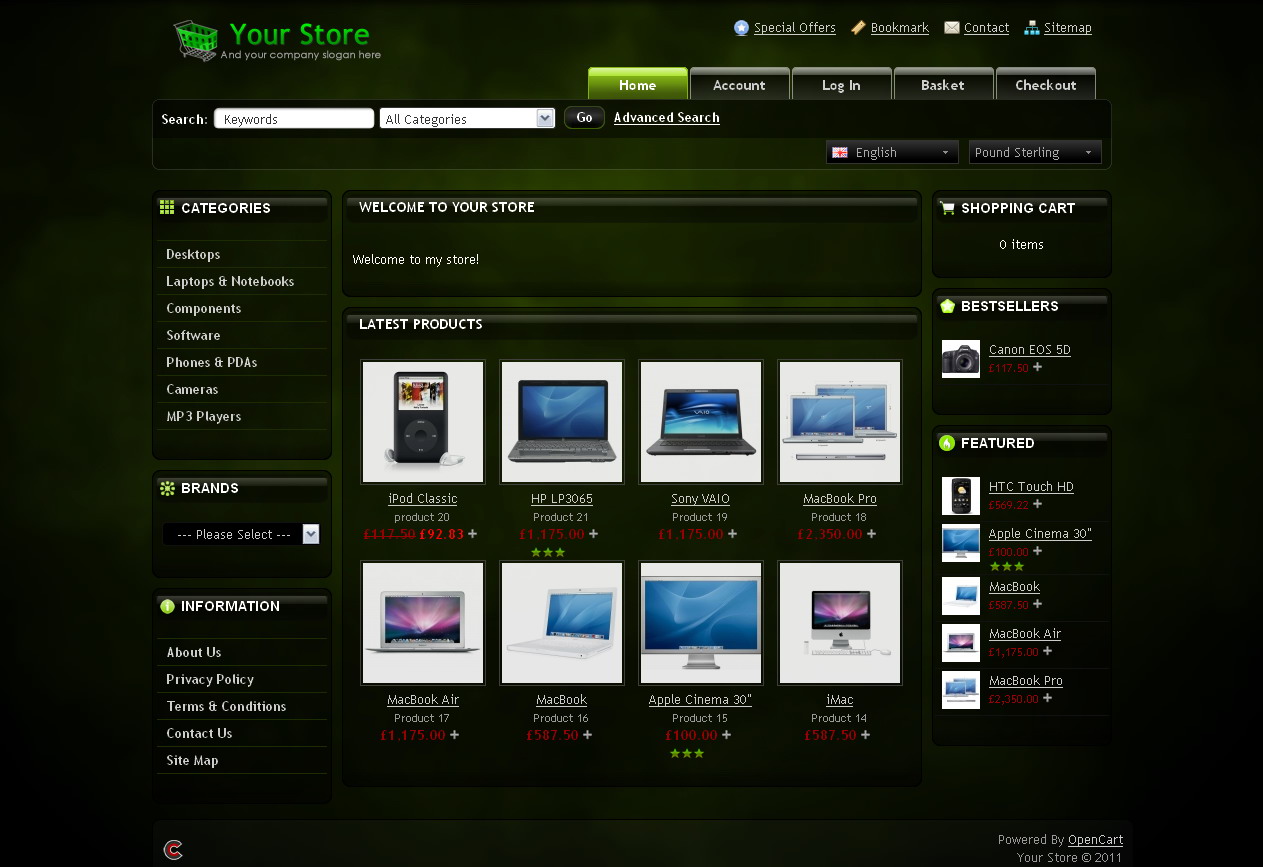Add HP LP3065 to cart with plus icon
1263x867 pixels.
(593, 534)
